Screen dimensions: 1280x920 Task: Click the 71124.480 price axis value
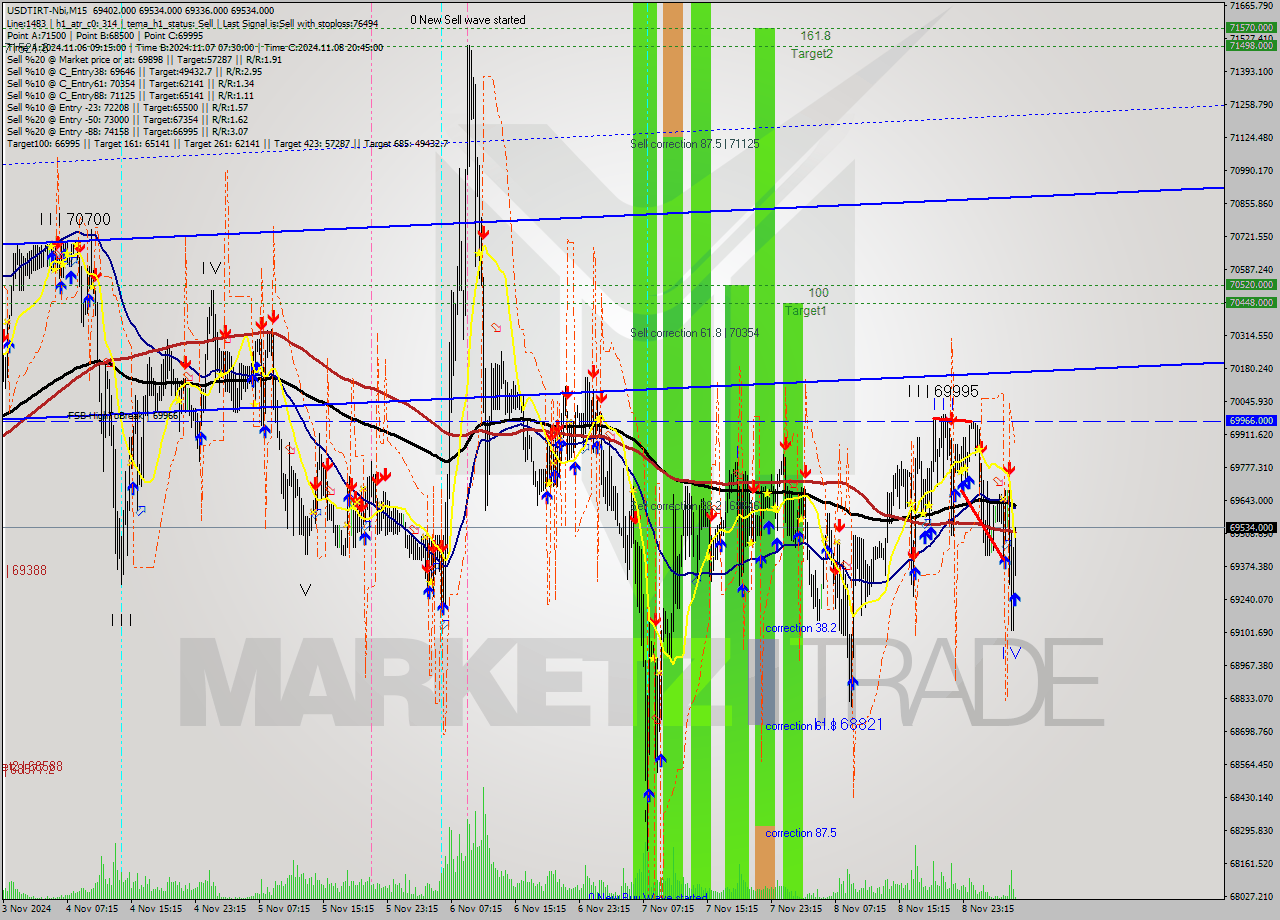(x=1251, y=137)
